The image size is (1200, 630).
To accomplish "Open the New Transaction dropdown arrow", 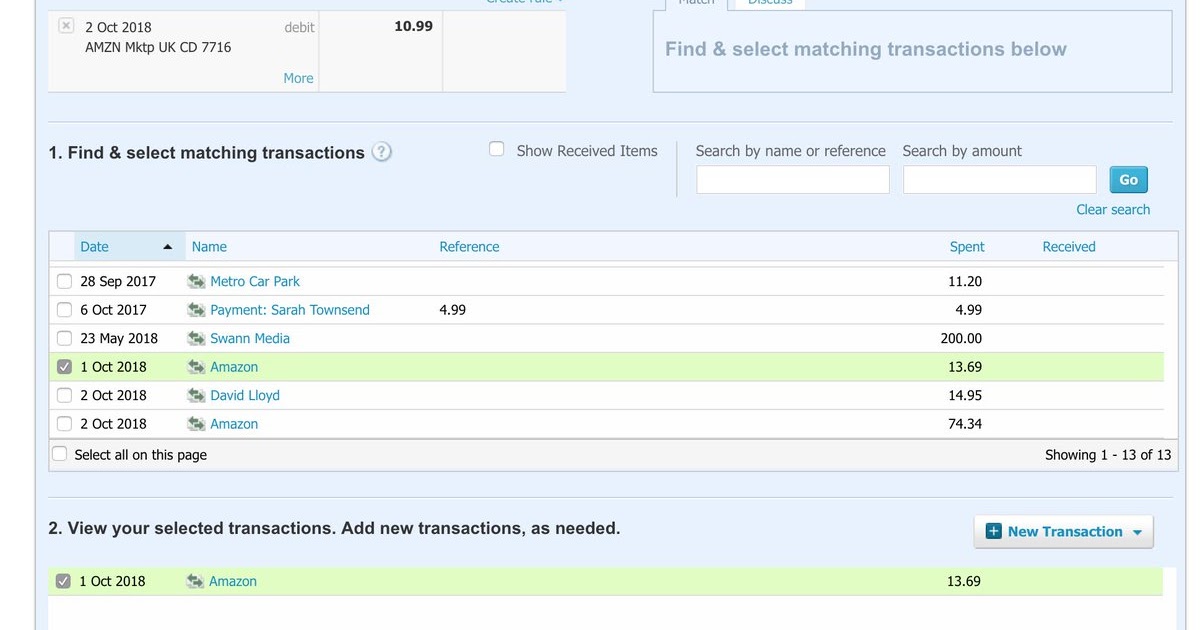I will (x=1137, y=533).
